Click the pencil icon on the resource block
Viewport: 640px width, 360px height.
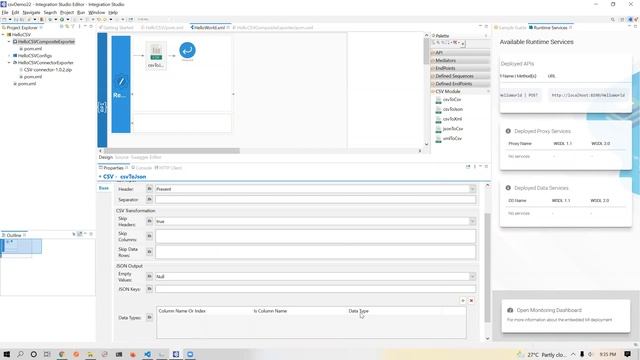coord(121,82)
